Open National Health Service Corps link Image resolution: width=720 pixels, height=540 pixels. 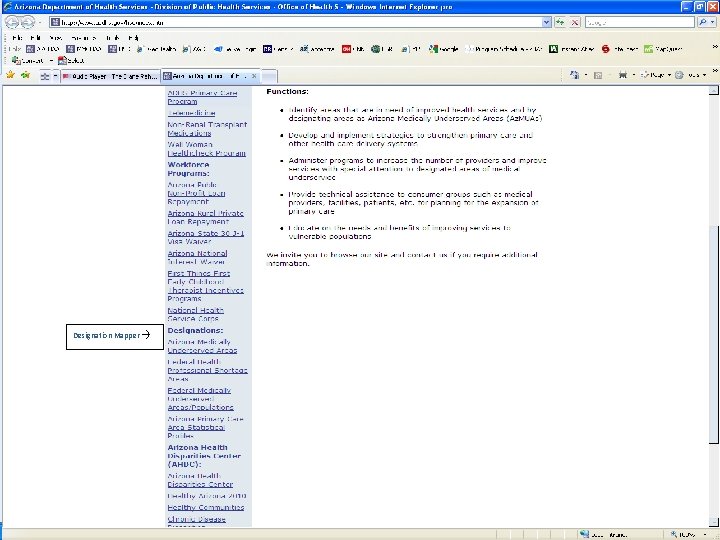tap(195, 315)
